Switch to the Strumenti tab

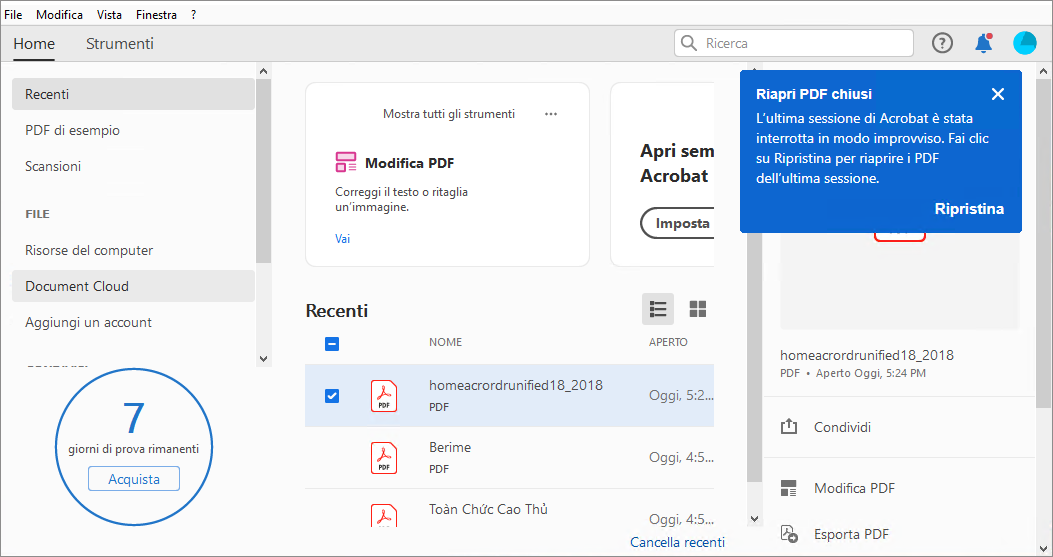point(120,44)
